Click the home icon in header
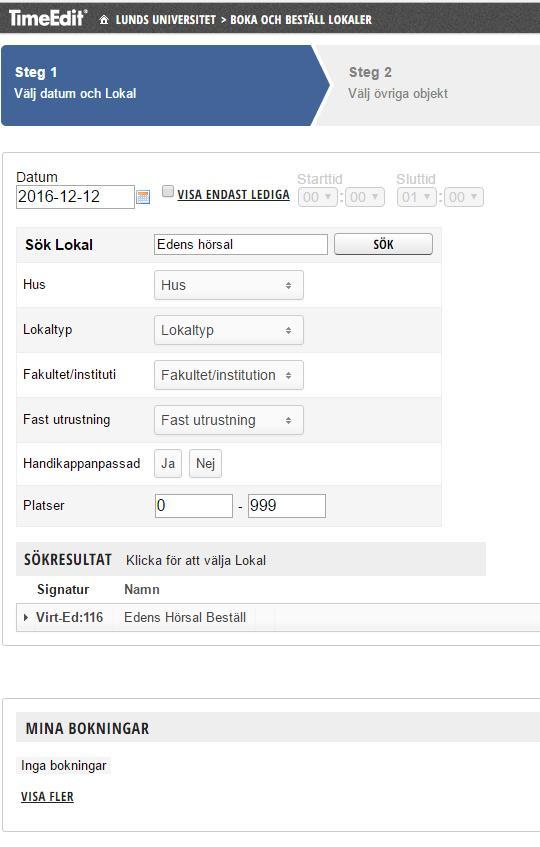540x847 pixels. pyautogui.click(x=104, y=20)
